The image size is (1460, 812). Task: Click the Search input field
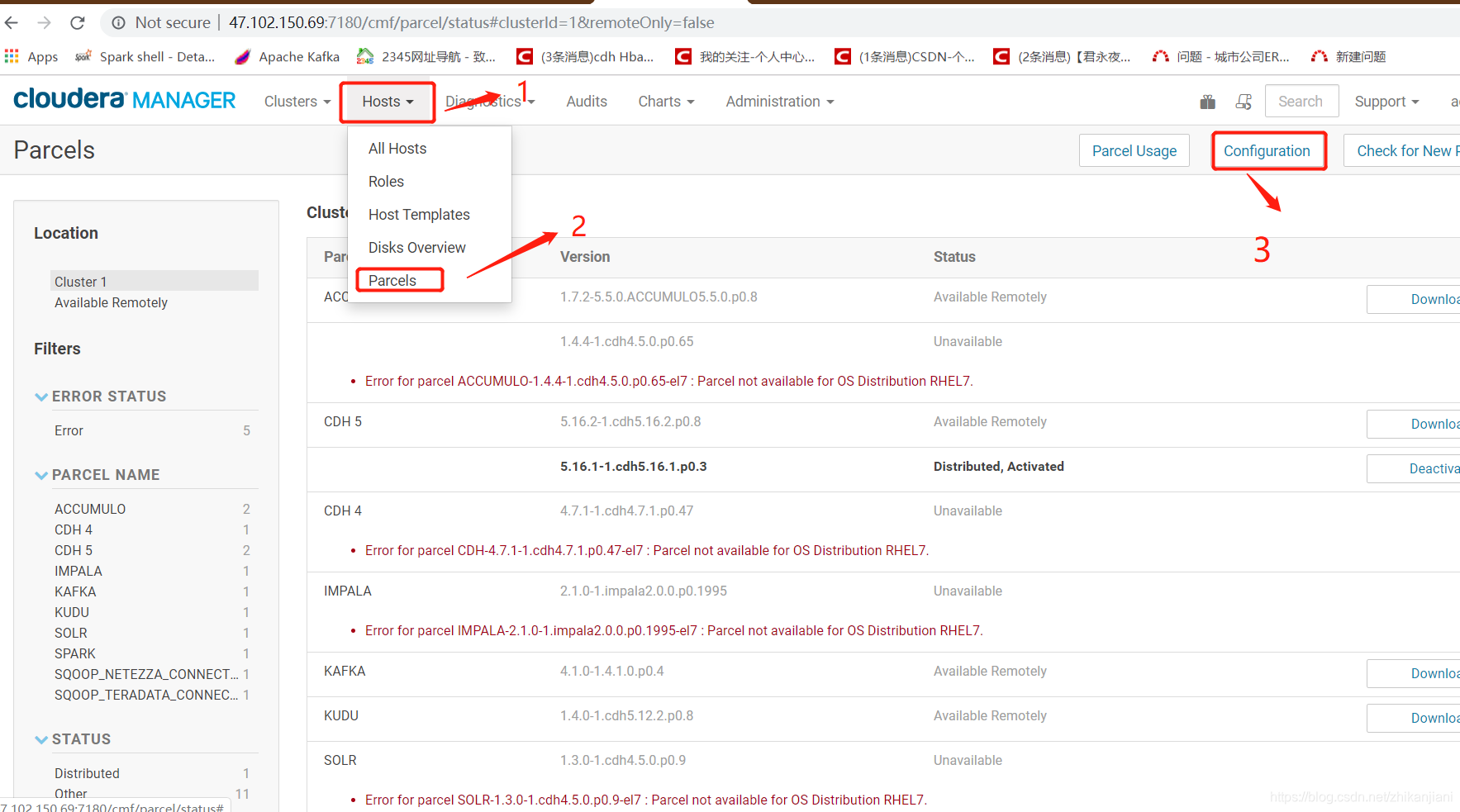pyautogui.click(x=1301, y=101)
